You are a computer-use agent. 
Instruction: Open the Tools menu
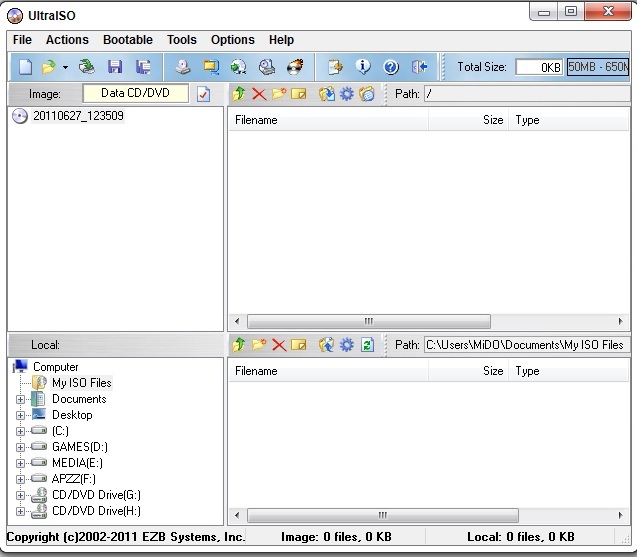click(182, 40)
